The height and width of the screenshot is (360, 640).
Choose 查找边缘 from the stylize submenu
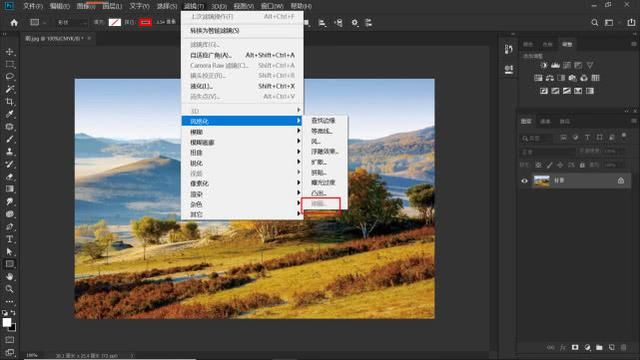pos(323,120)
